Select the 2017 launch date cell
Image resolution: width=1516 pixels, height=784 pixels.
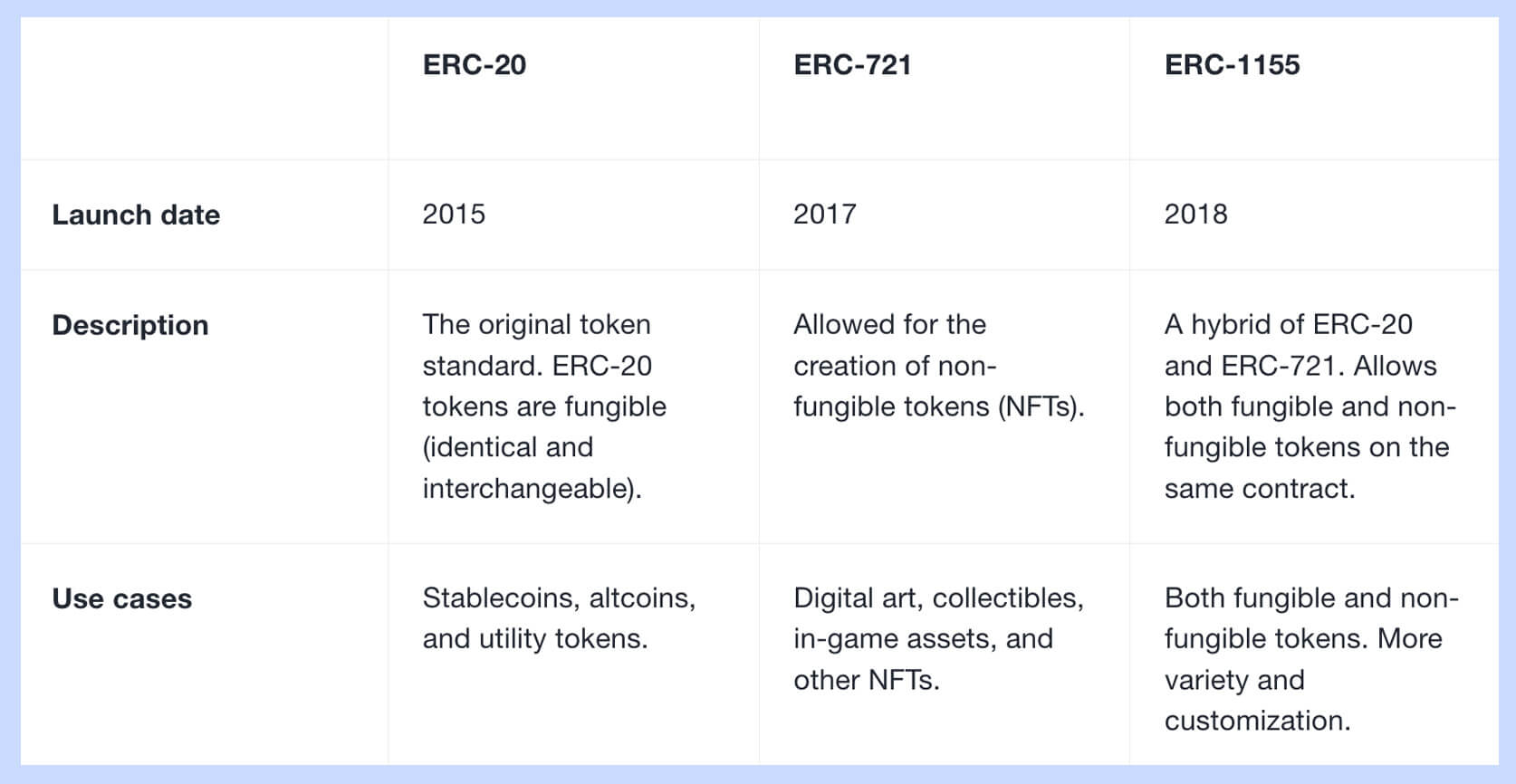[824, 215]
